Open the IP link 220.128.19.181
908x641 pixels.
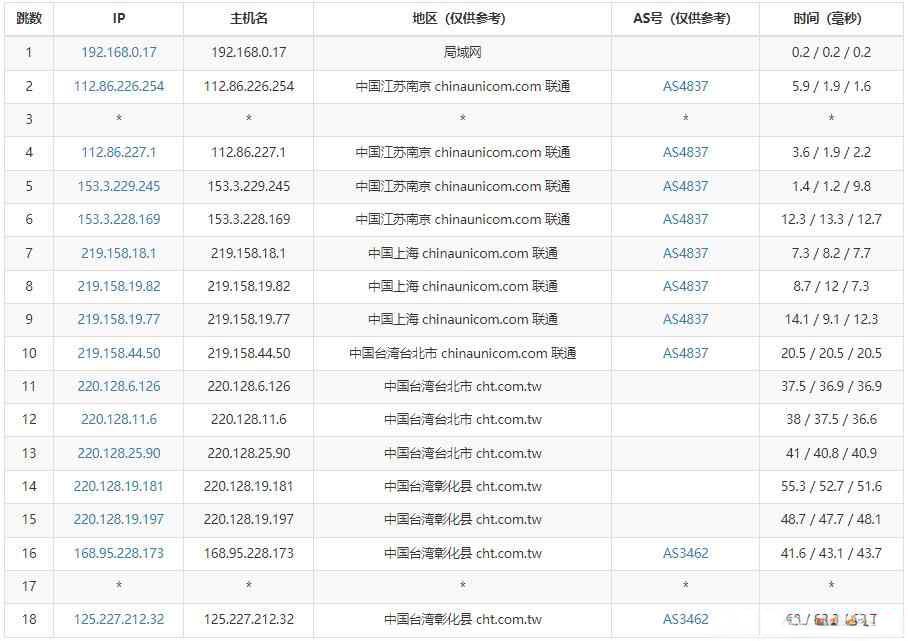click(119, 486)
